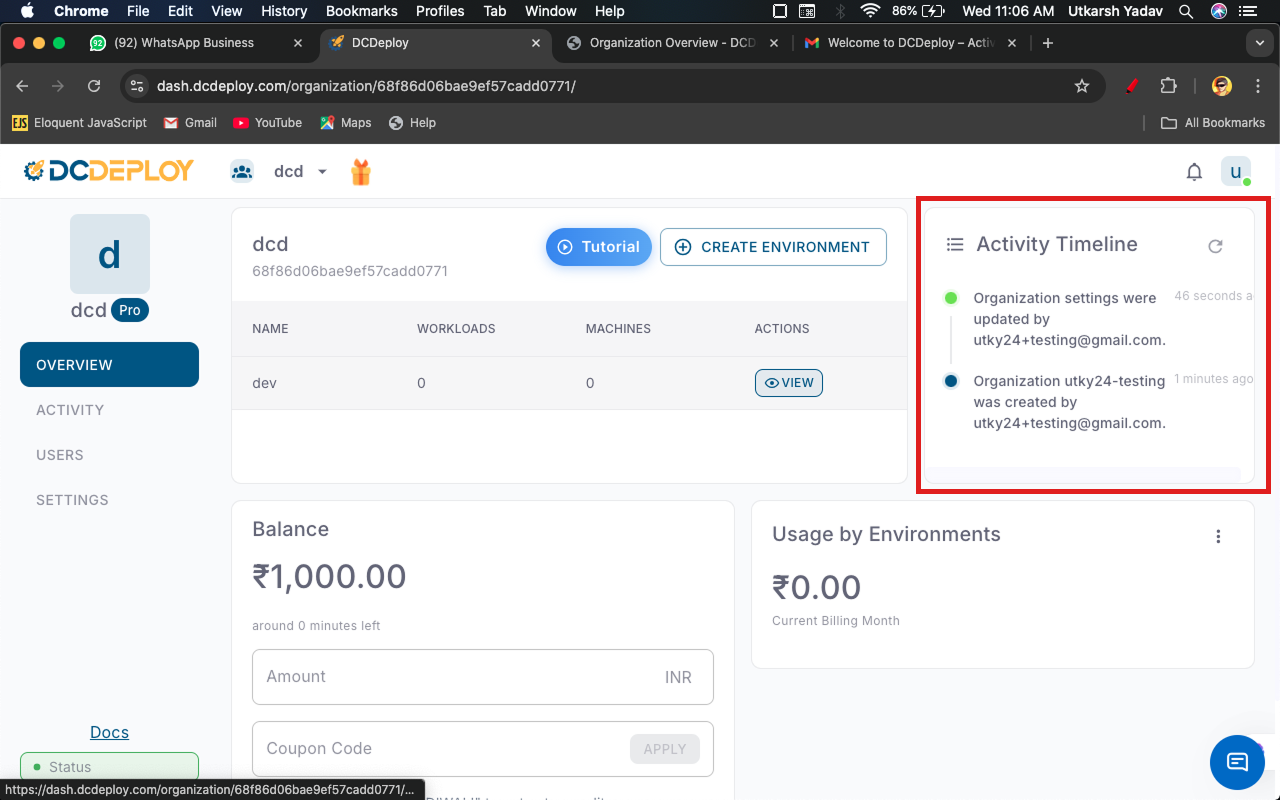Bookmark this page with star icon
Viewport: 1280px width, 800px height.
1081,86
